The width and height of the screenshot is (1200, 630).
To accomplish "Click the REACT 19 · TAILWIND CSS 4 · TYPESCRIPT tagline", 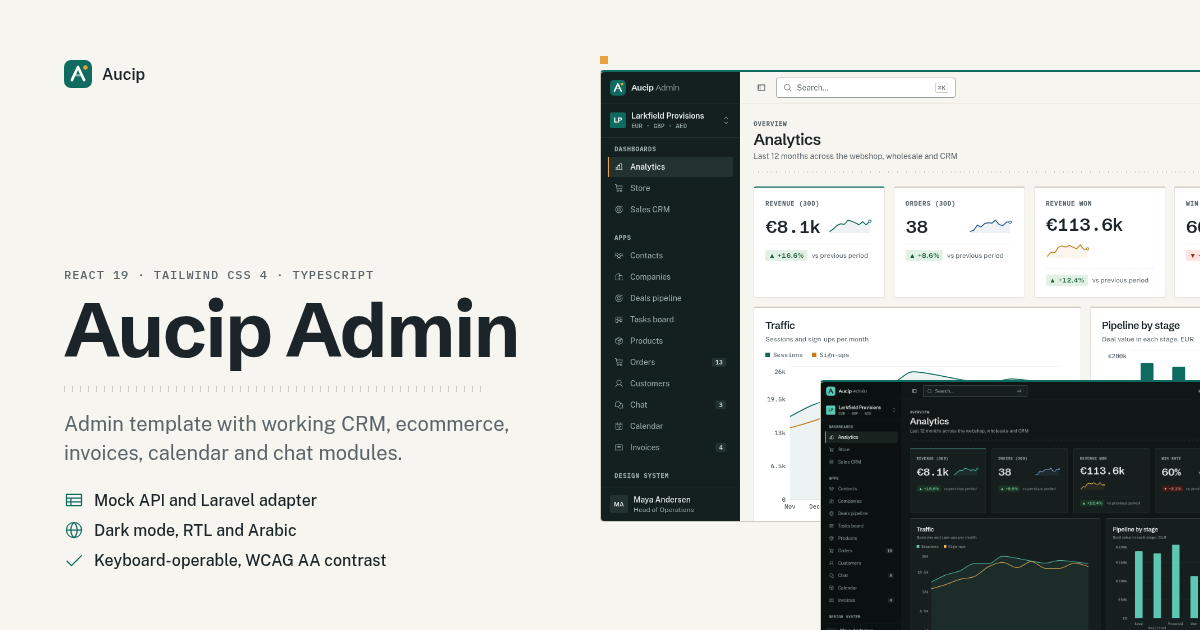I will [219, 275].
